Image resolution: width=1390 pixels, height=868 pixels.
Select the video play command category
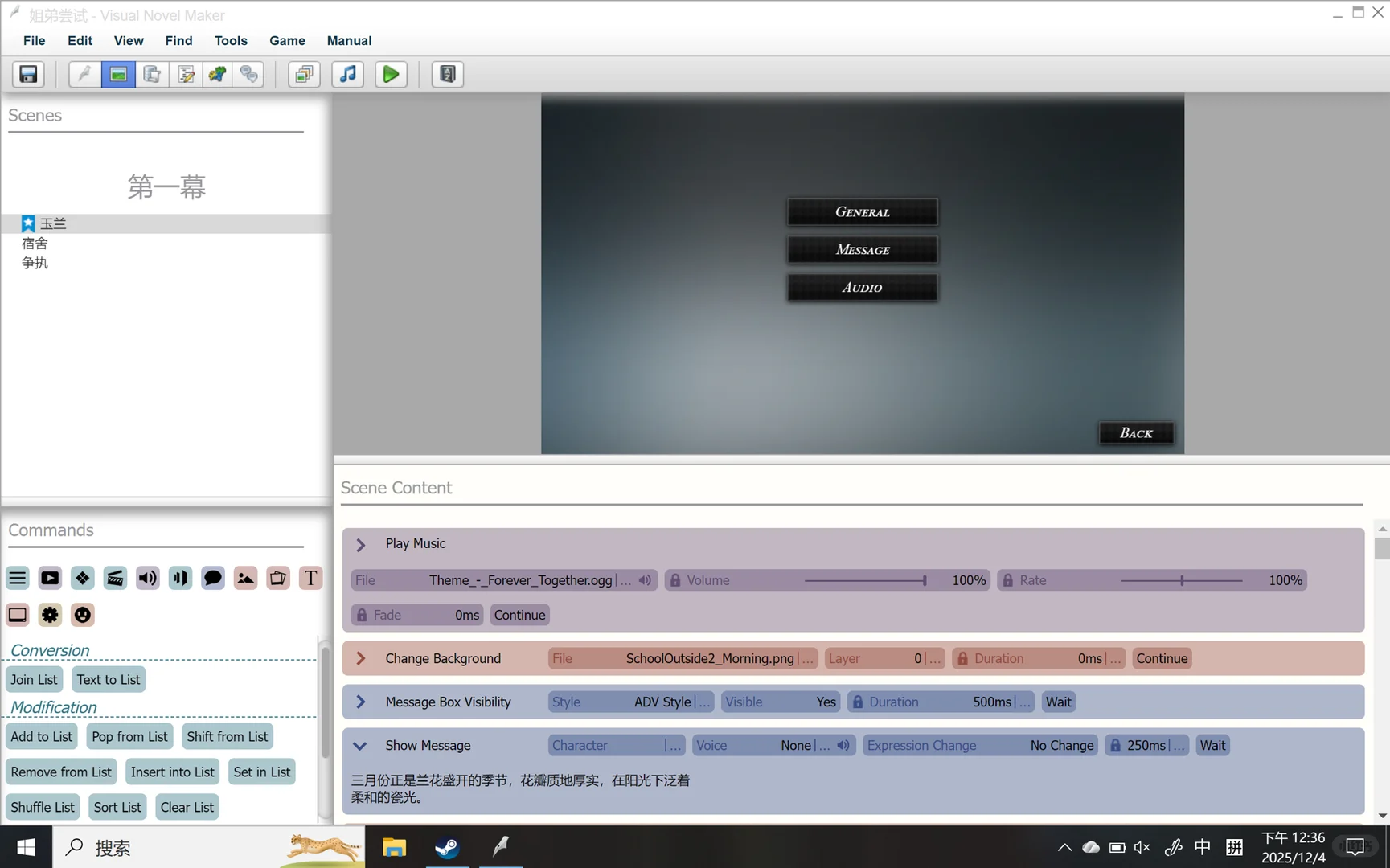tap(50, 578)
